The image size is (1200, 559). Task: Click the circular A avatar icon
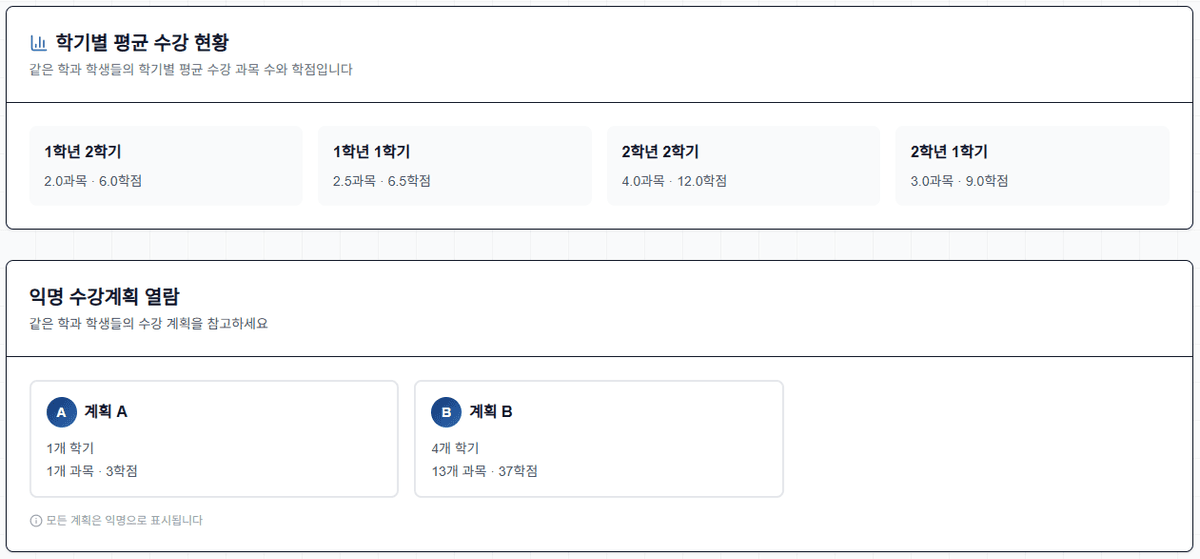[62, 412]
